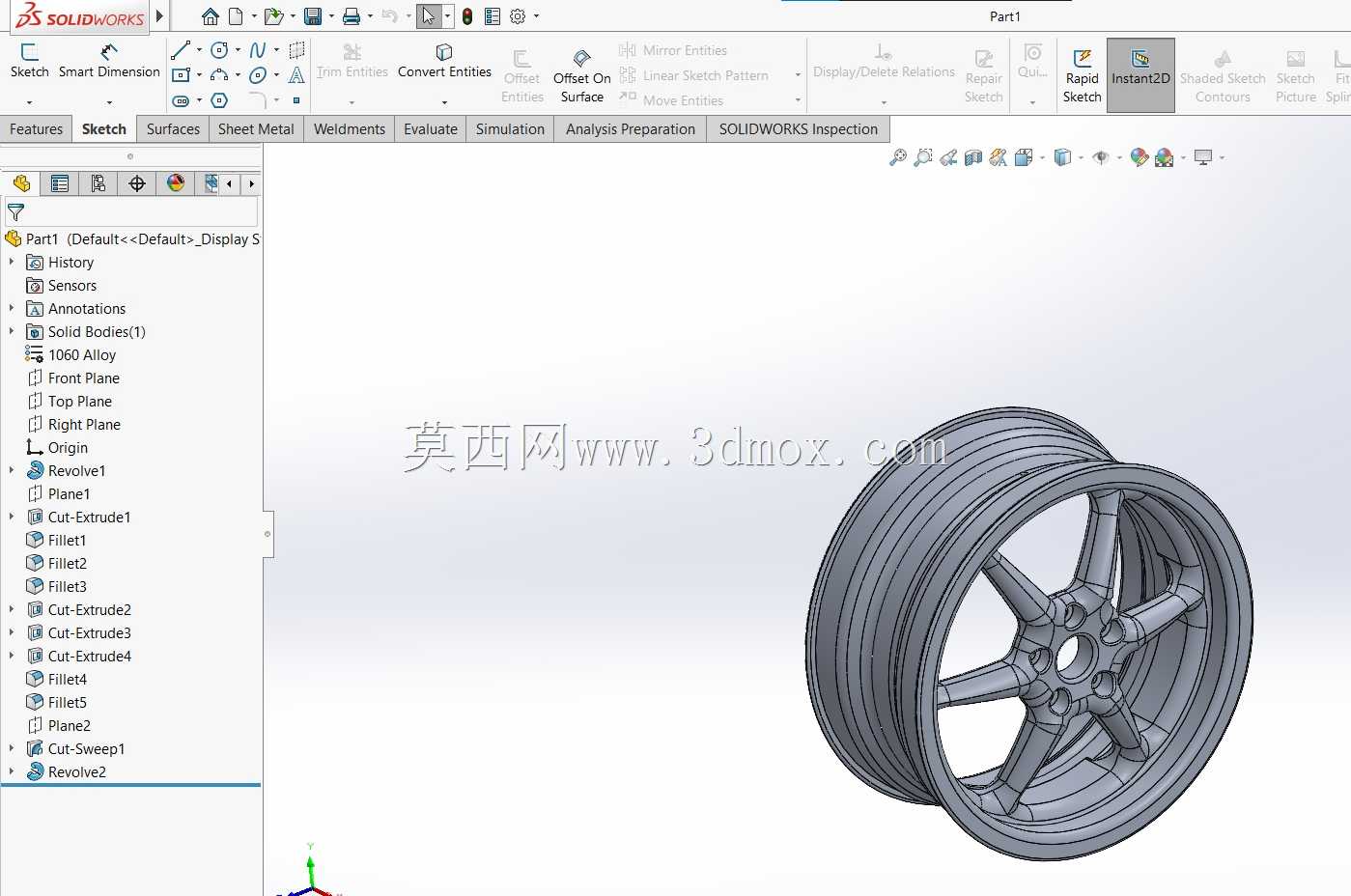Click the Sketch button
The height and width of the screenshot is (896, 1351).
pos(30,61)
